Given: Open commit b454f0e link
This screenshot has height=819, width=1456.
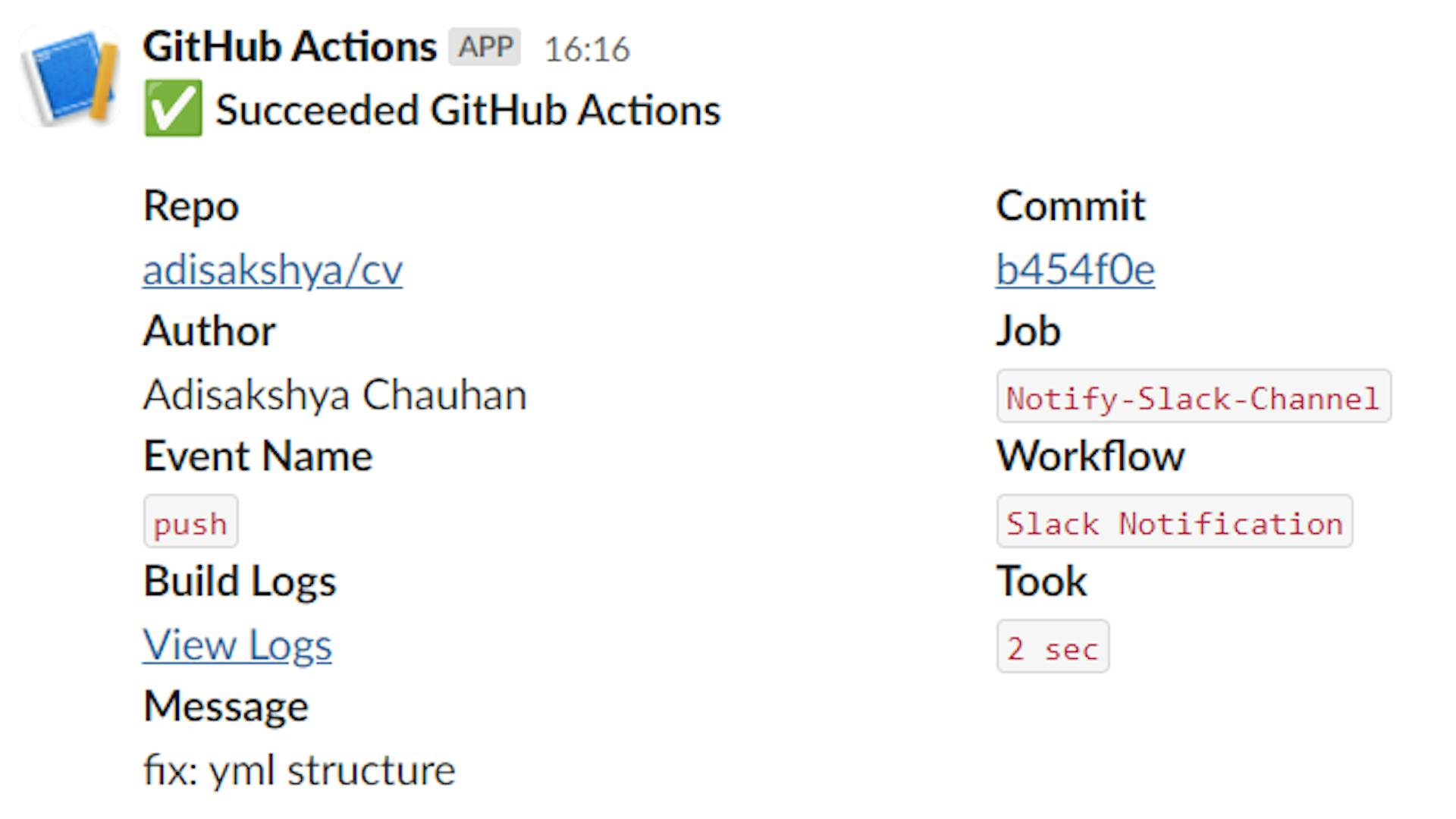Looking at the screenshot, I should tap(1075, 270).
